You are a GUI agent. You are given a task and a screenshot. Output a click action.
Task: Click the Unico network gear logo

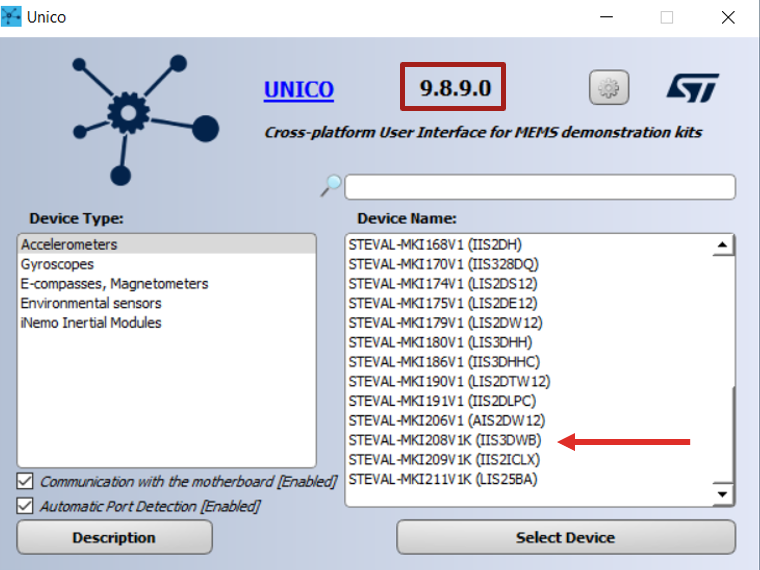(145, 119)
